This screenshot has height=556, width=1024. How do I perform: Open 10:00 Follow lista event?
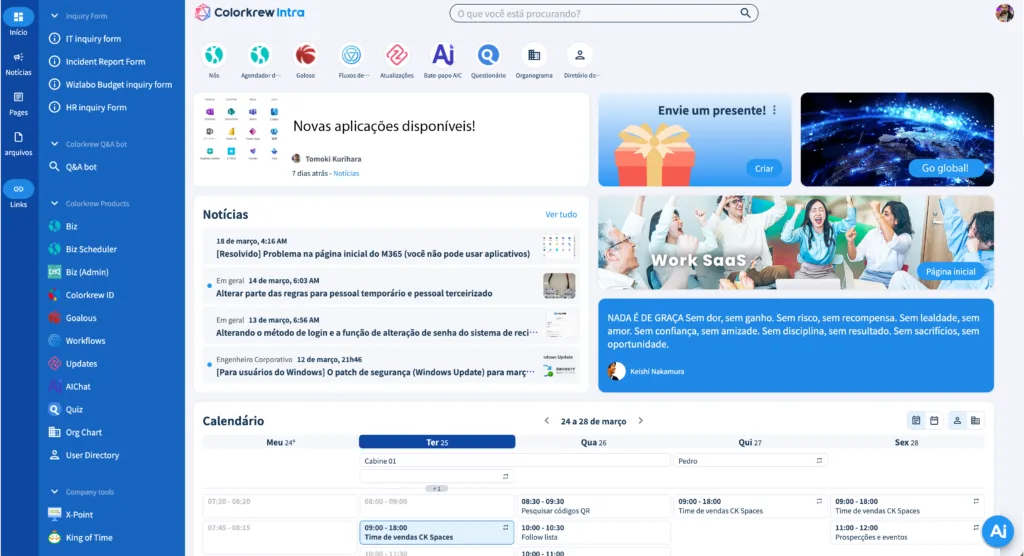pos(593,532)
